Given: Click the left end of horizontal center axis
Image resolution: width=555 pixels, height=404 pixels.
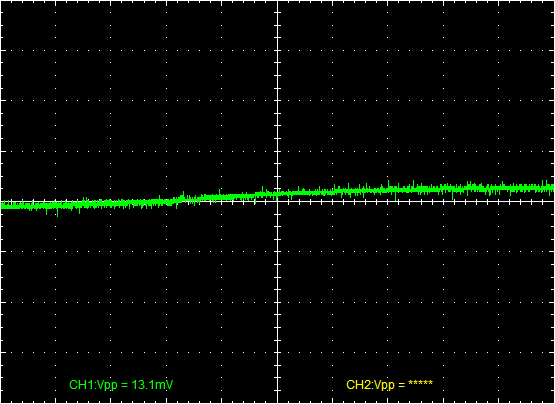Looking at the screenshot, I should (1, 201).
